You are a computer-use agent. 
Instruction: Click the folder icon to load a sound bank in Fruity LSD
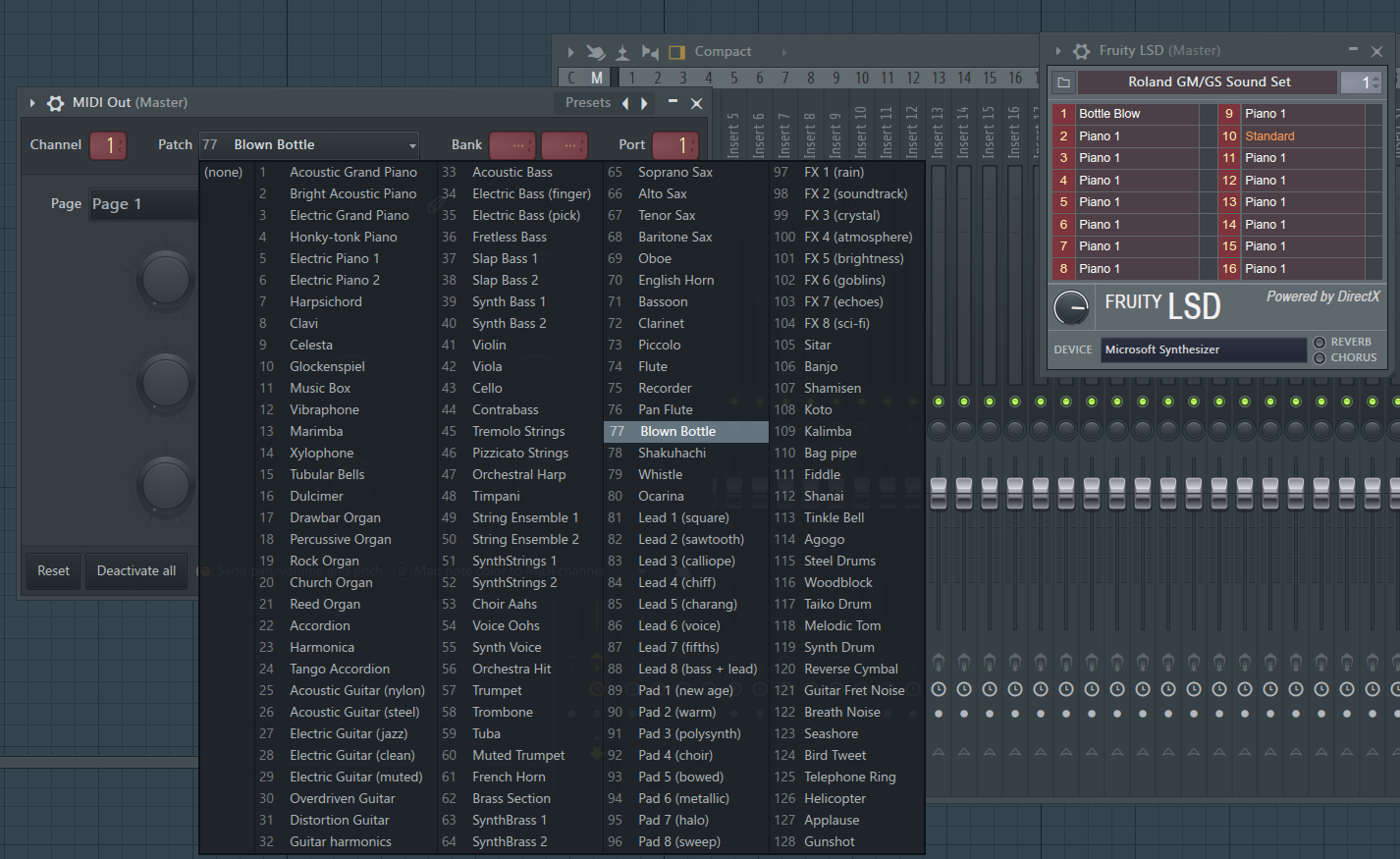tap(1063, 82)
